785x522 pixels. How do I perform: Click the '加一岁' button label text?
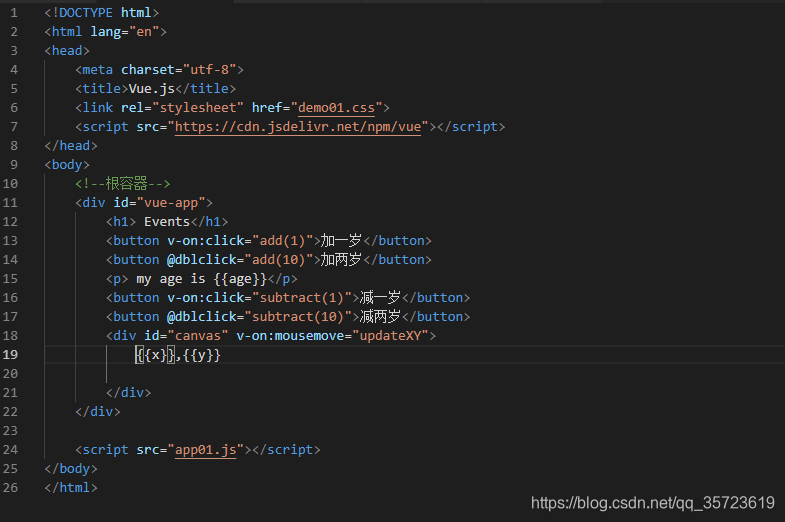[x=341, y=241]
